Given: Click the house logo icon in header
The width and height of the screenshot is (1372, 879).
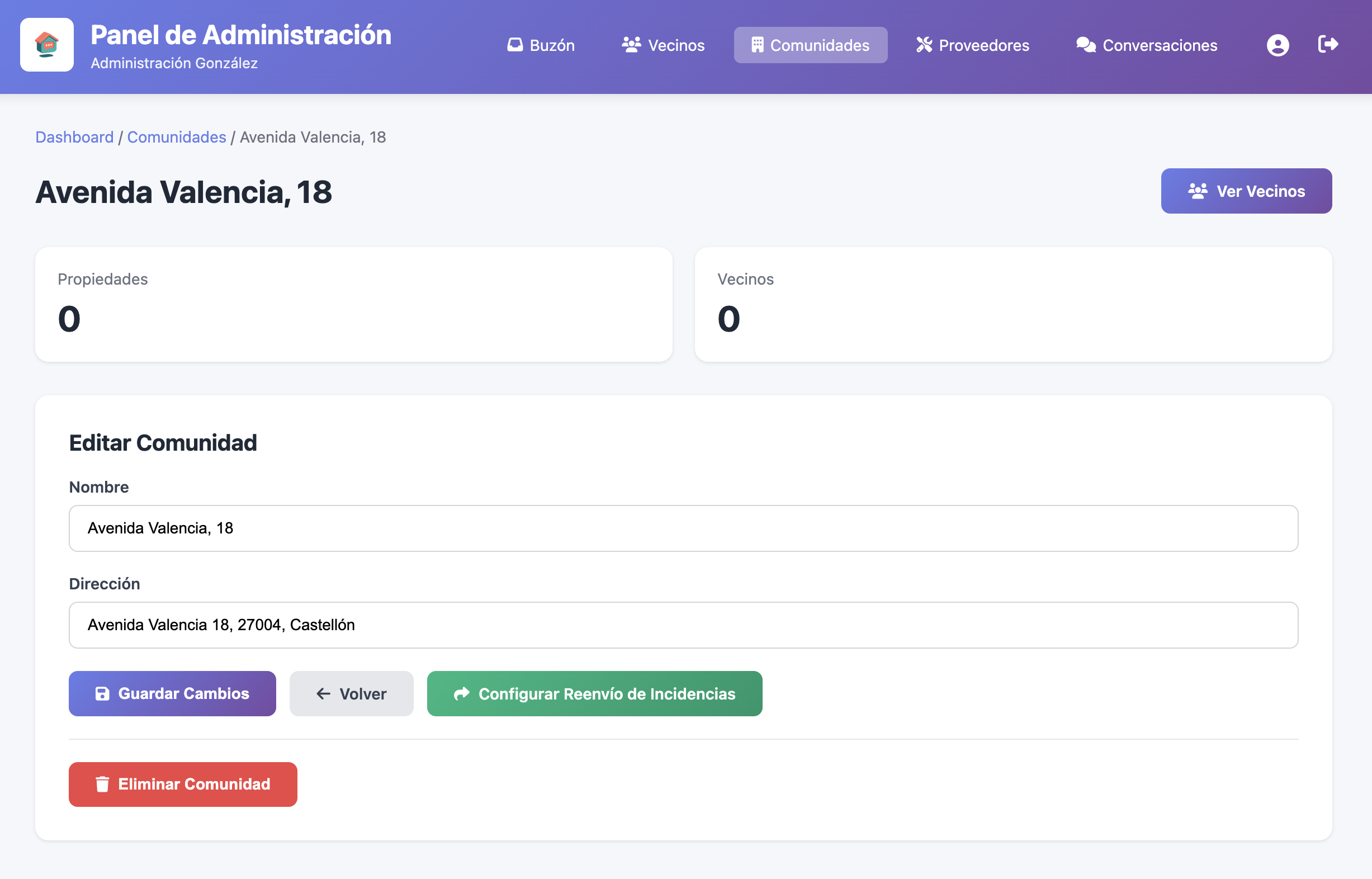Looking at the screenshot, I should click(47, 45).
